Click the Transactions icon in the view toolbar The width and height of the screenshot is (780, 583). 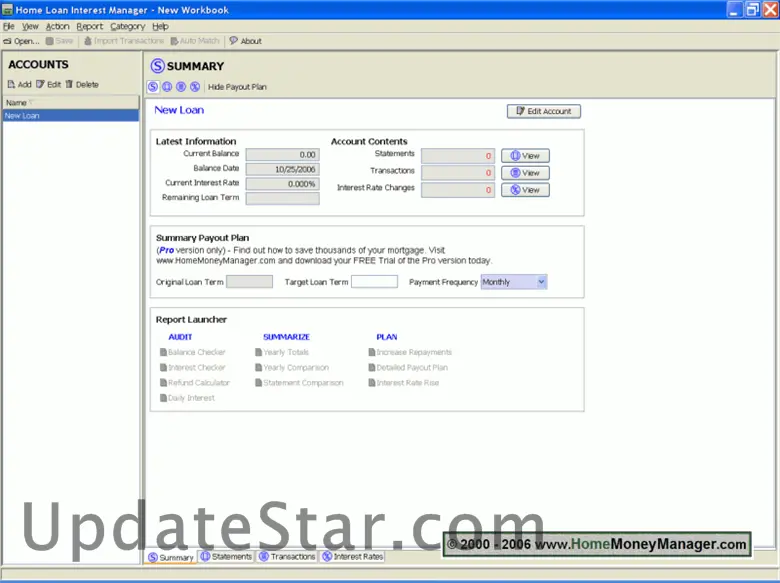pyautogui.click(x=181, y=87)
